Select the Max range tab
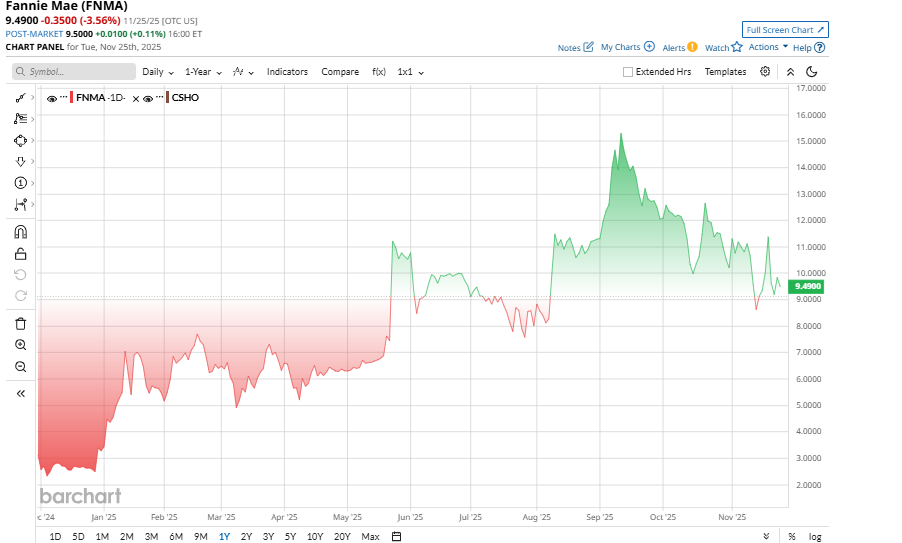Screen dimensions: 902x543 tap(370, 536)
